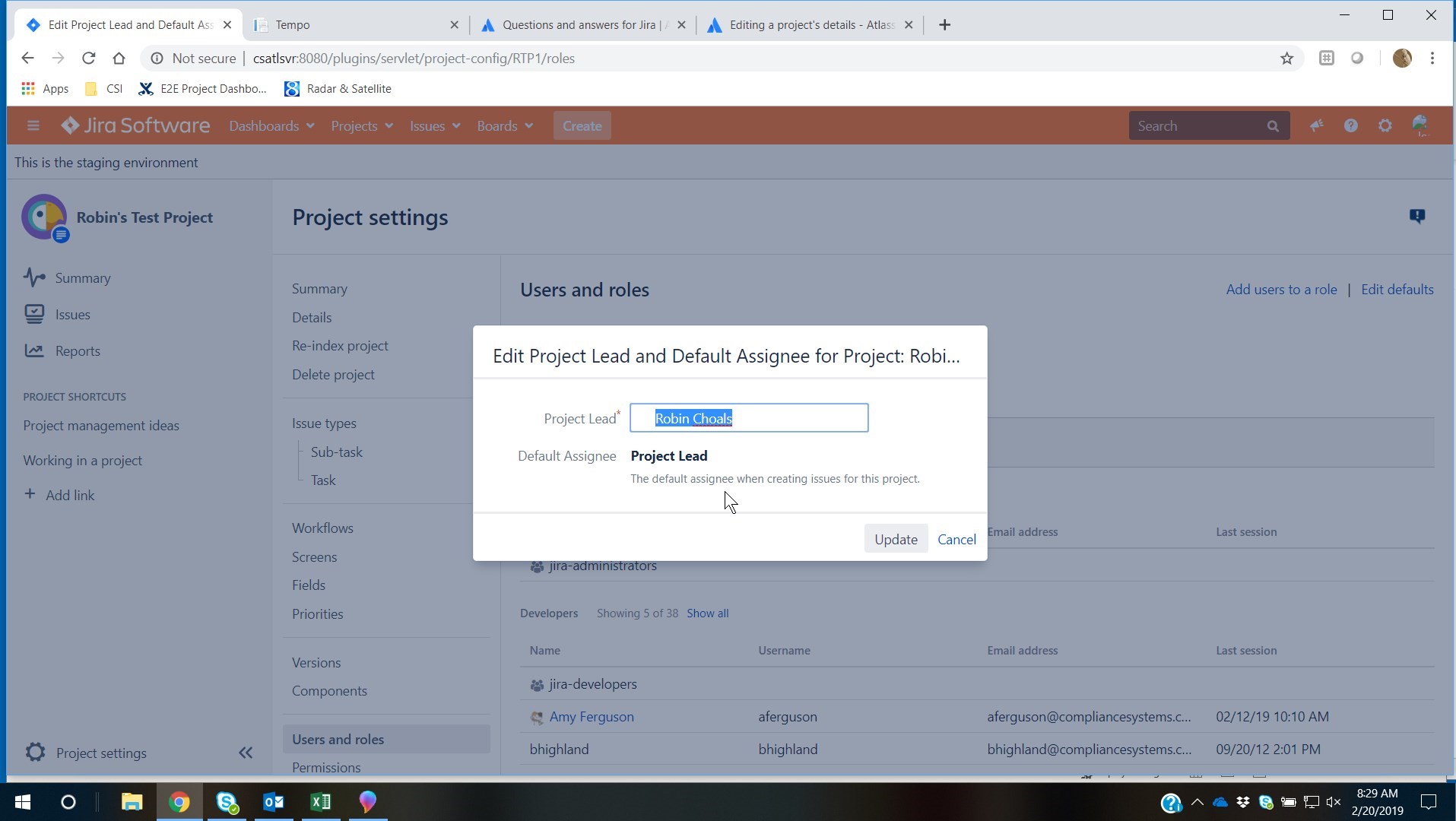Bookmark this page with star icon

[1286, 58]
